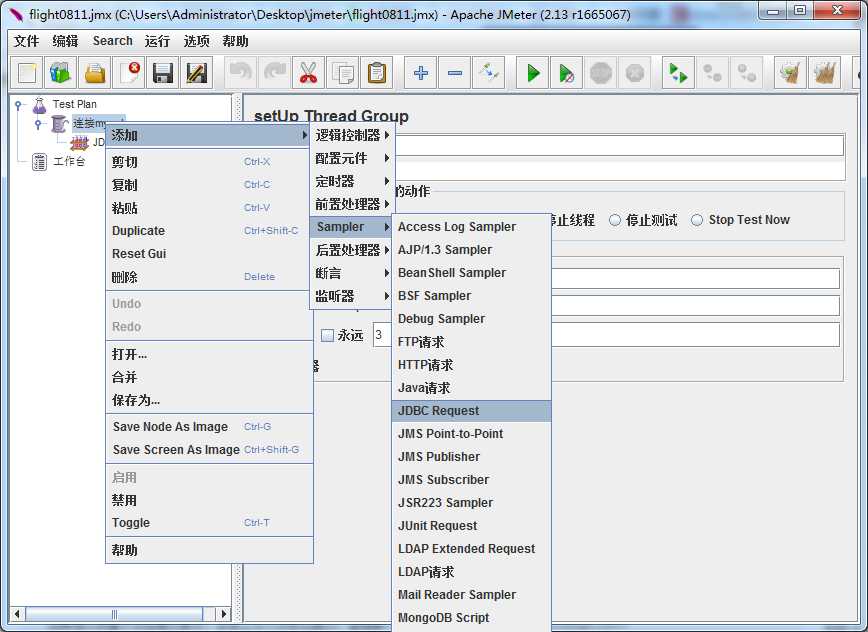The image size is (868, 632).
Task: Collapse all nodes with minus icon
Action: coord(454,73)
